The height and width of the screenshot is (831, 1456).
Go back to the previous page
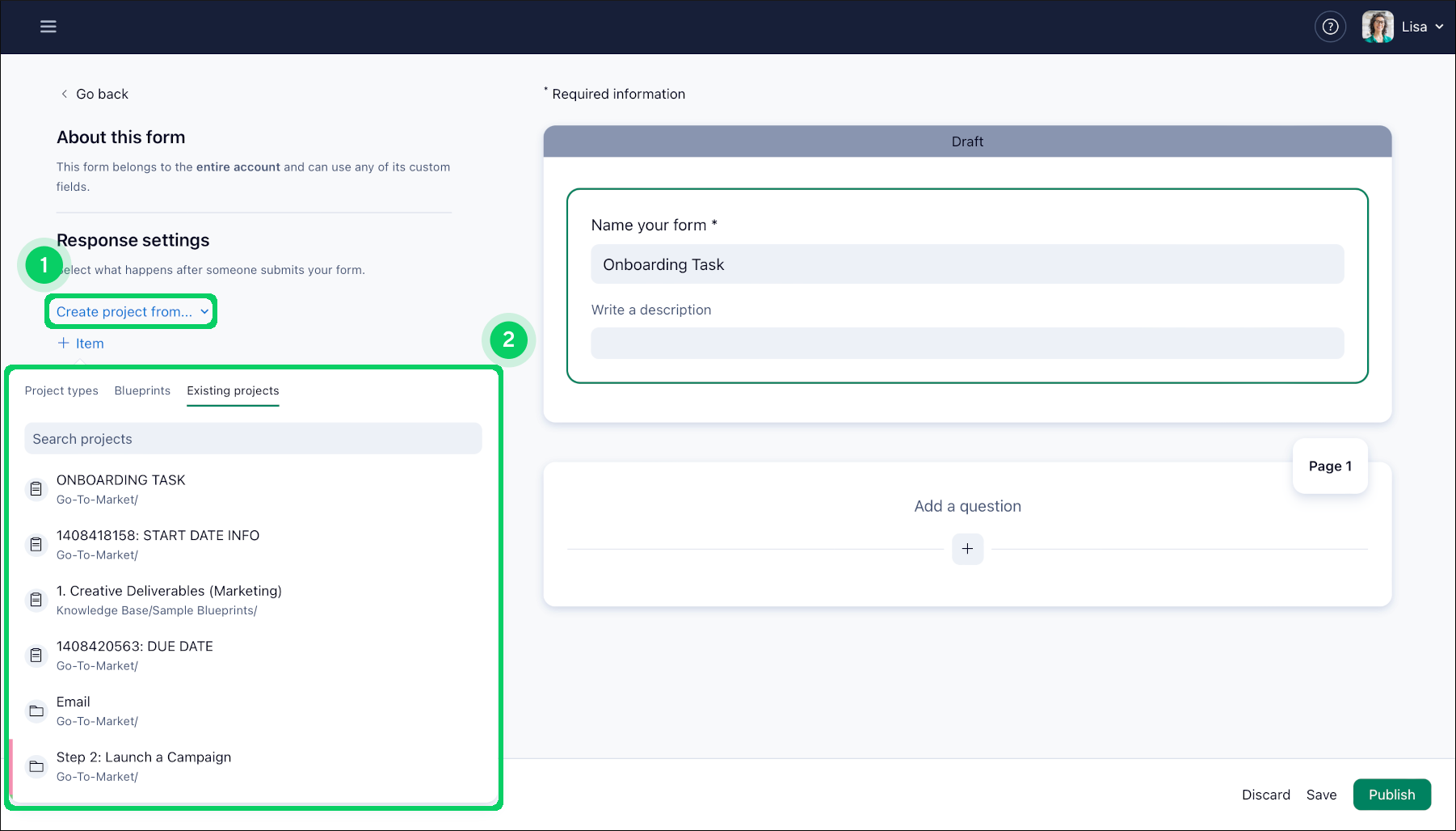tap(95, 94)
